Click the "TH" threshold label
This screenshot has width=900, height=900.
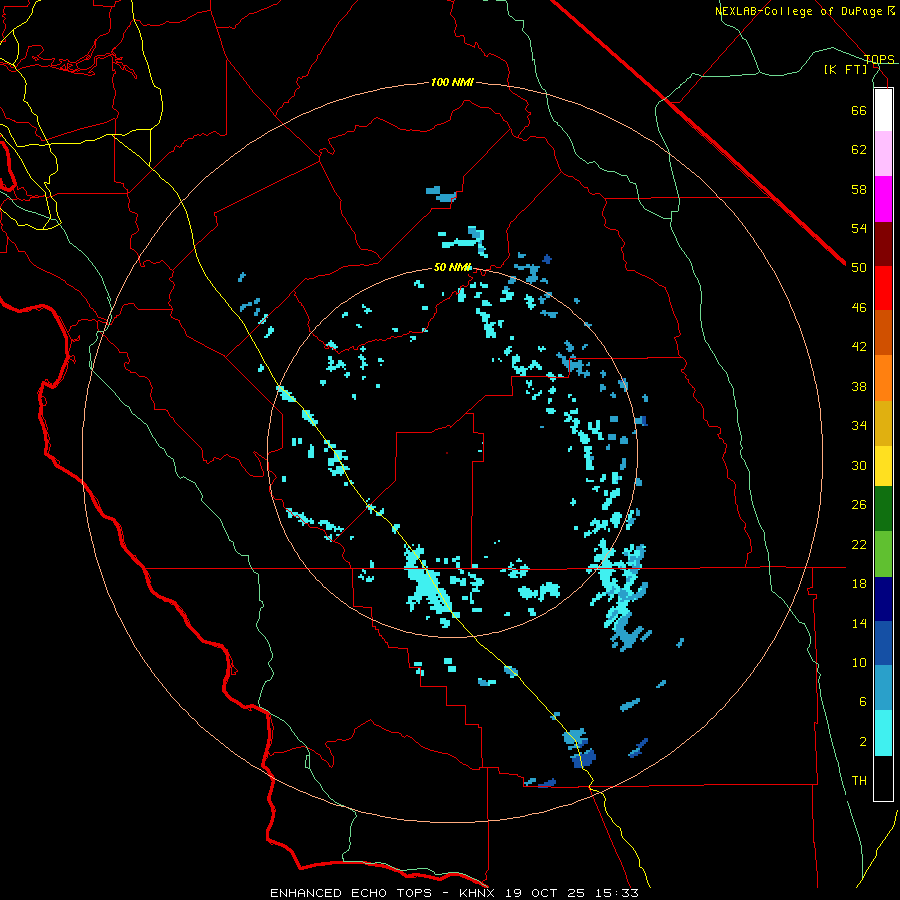(859, 781)
